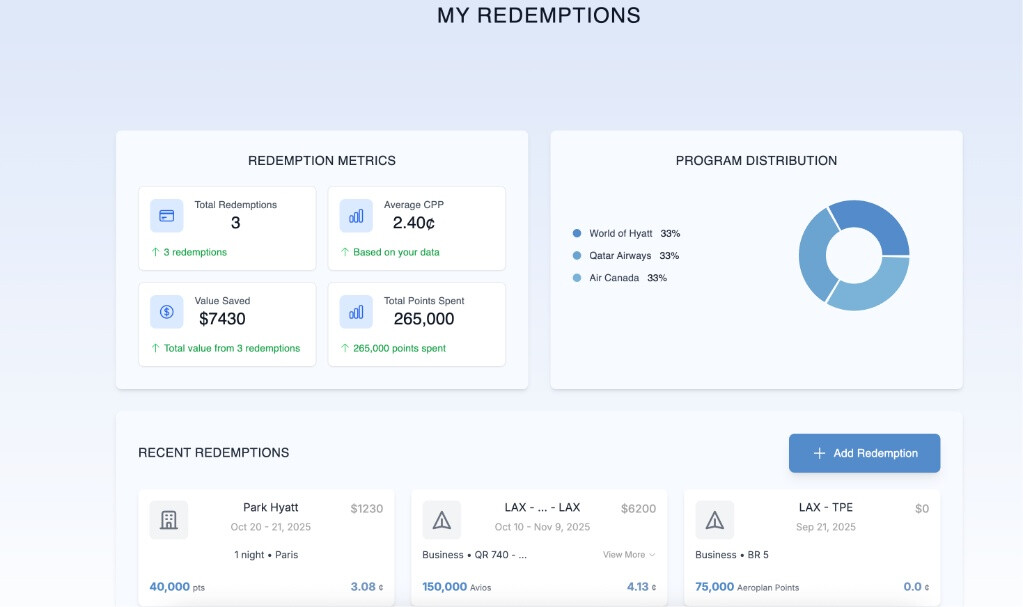This screenshot has width=1023, height=607.
Task: Expand View More on Qatar flight card
Action: click(x=629, y=555)
